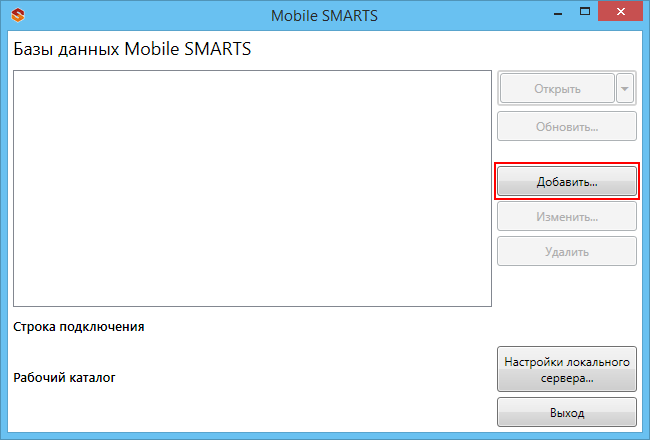650x440 pixels.
Task: Click the Рабочий каталог label
Action: click(64, 377)
